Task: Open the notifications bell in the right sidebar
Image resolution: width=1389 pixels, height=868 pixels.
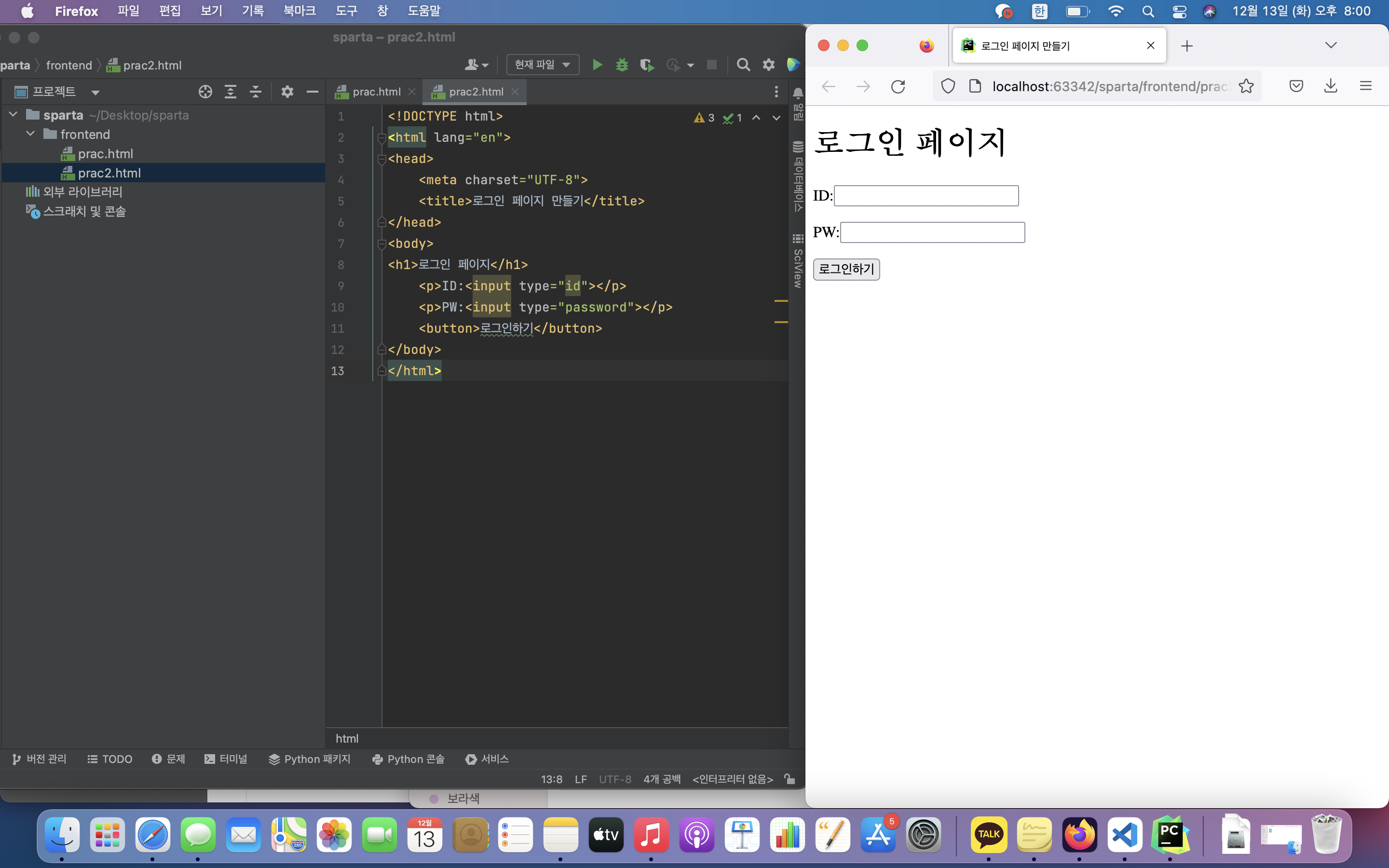Action: tap(798, 93)
